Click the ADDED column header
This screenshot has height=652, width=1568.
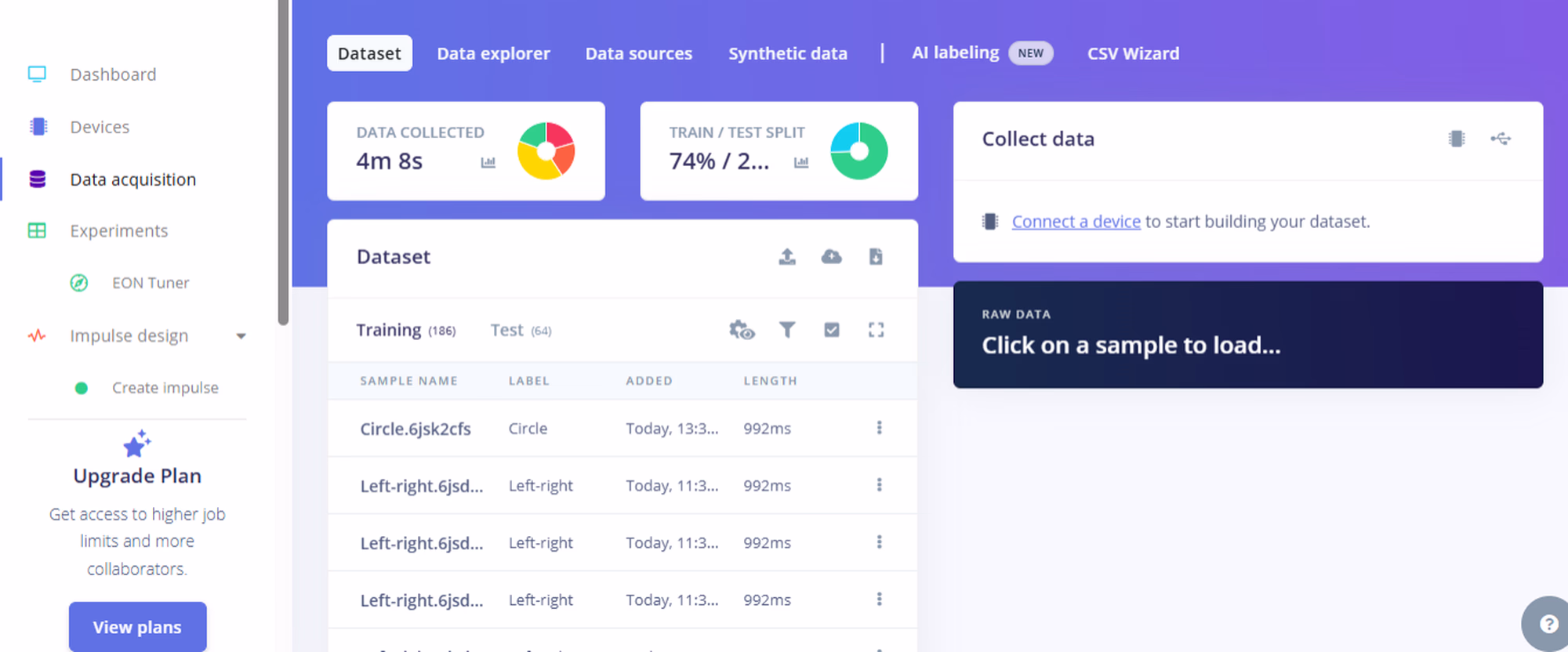pos(649,381)
